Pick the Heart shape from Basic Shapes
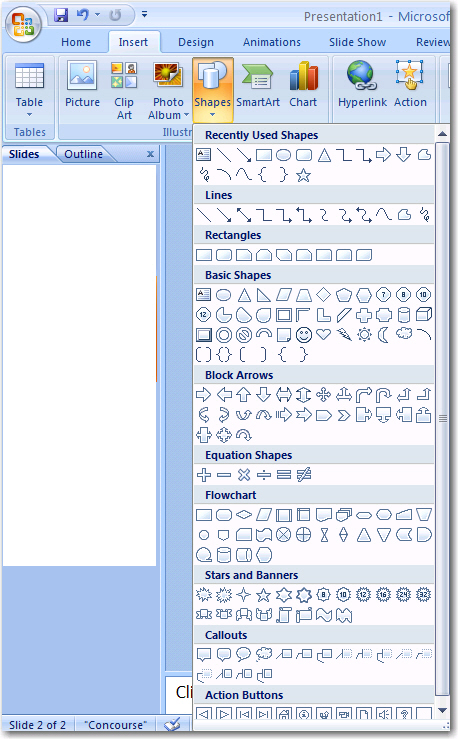This screenshot has height=739, width=458. [x=323, y=335]
